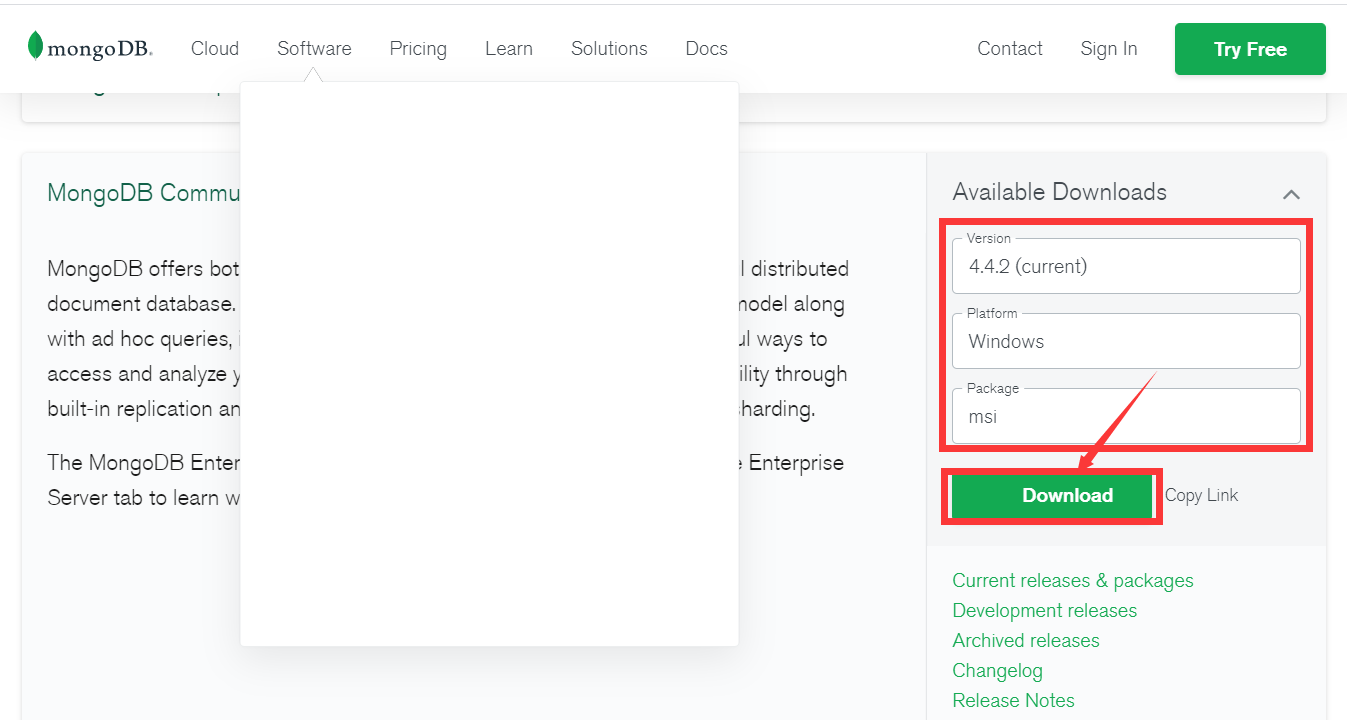Open the Package dropdown showing msi
The image size is (1347, 720).
coord(1126,416)
